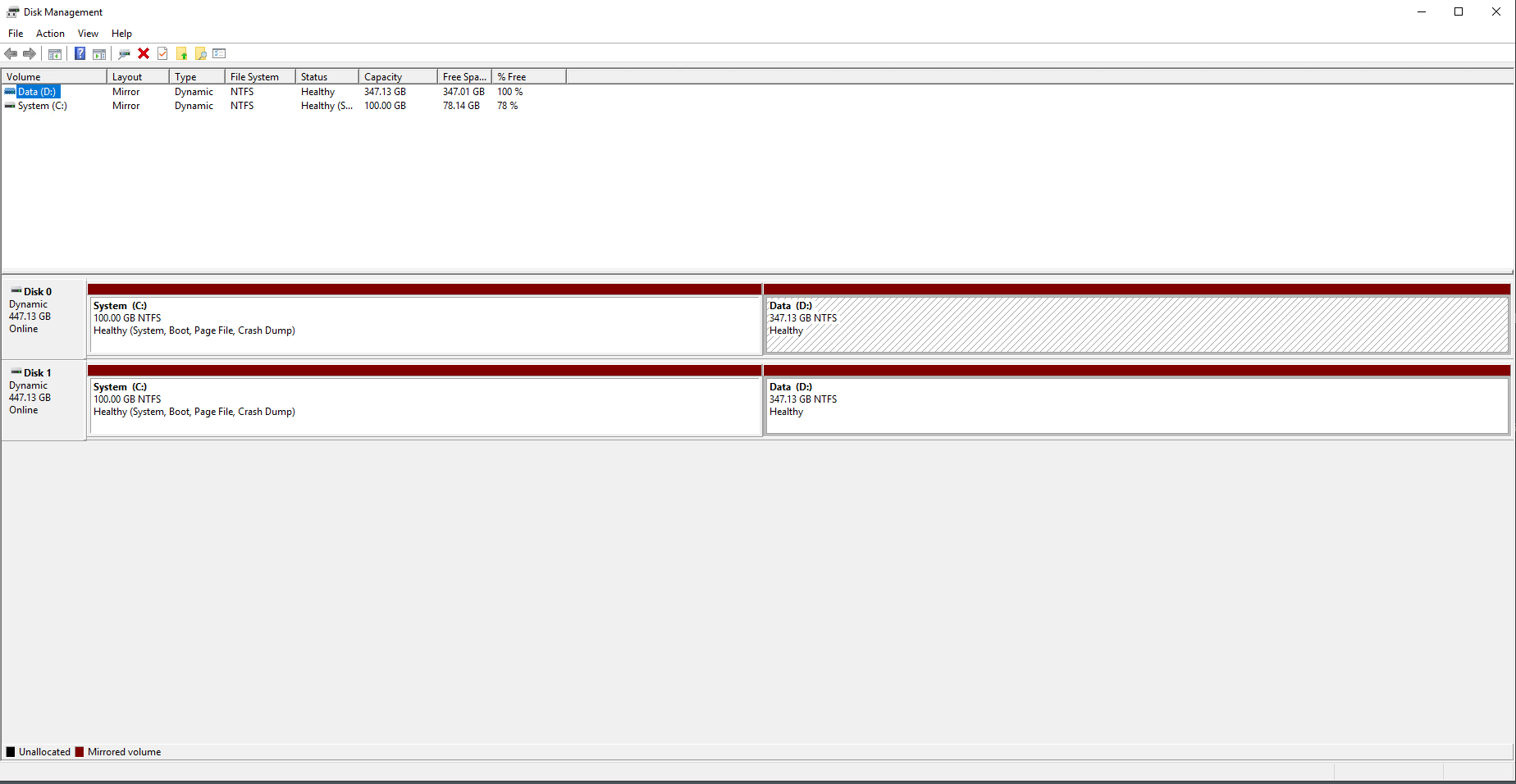This screenshot has width=1516, height=784.
Task: Click the Properties checkmark page icon
Action: 162,54
